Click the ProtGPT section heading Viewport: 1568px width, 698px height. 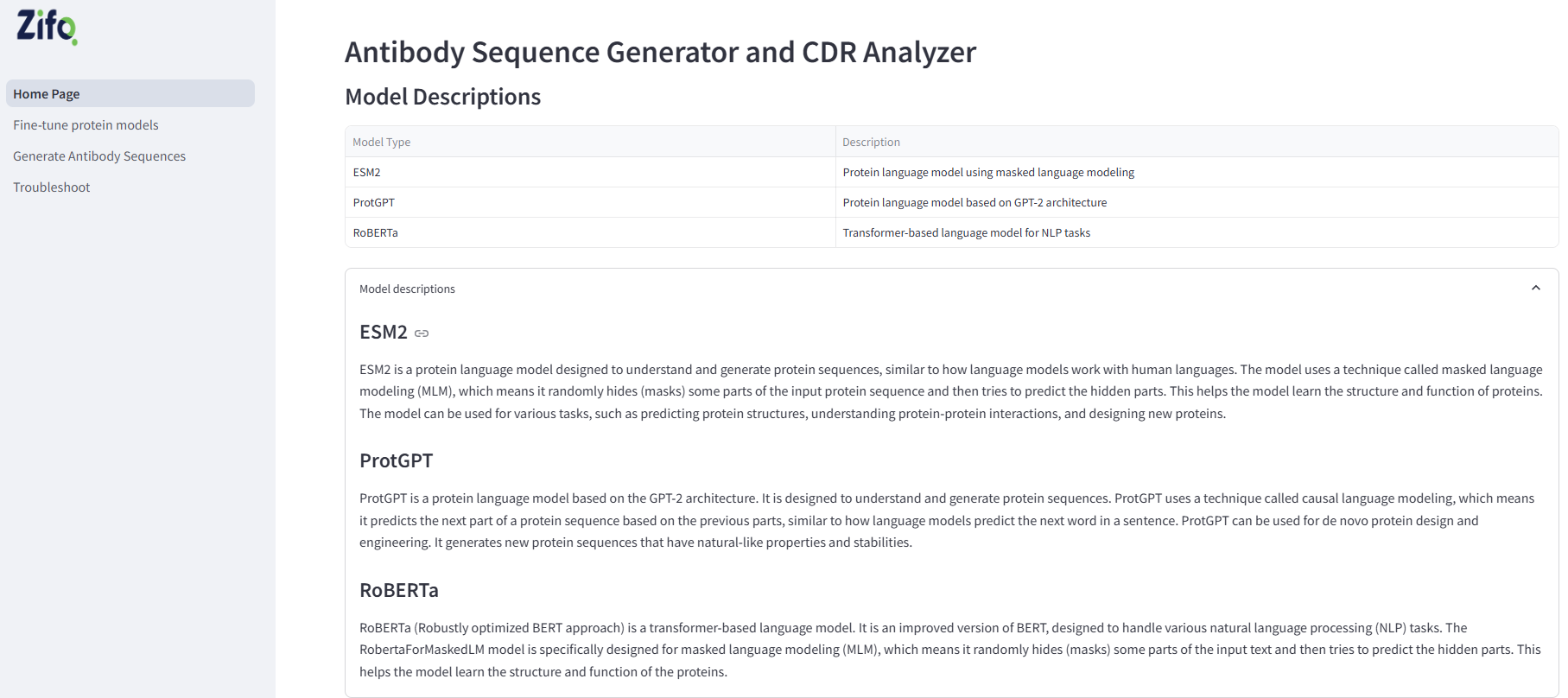click(397, 460)
